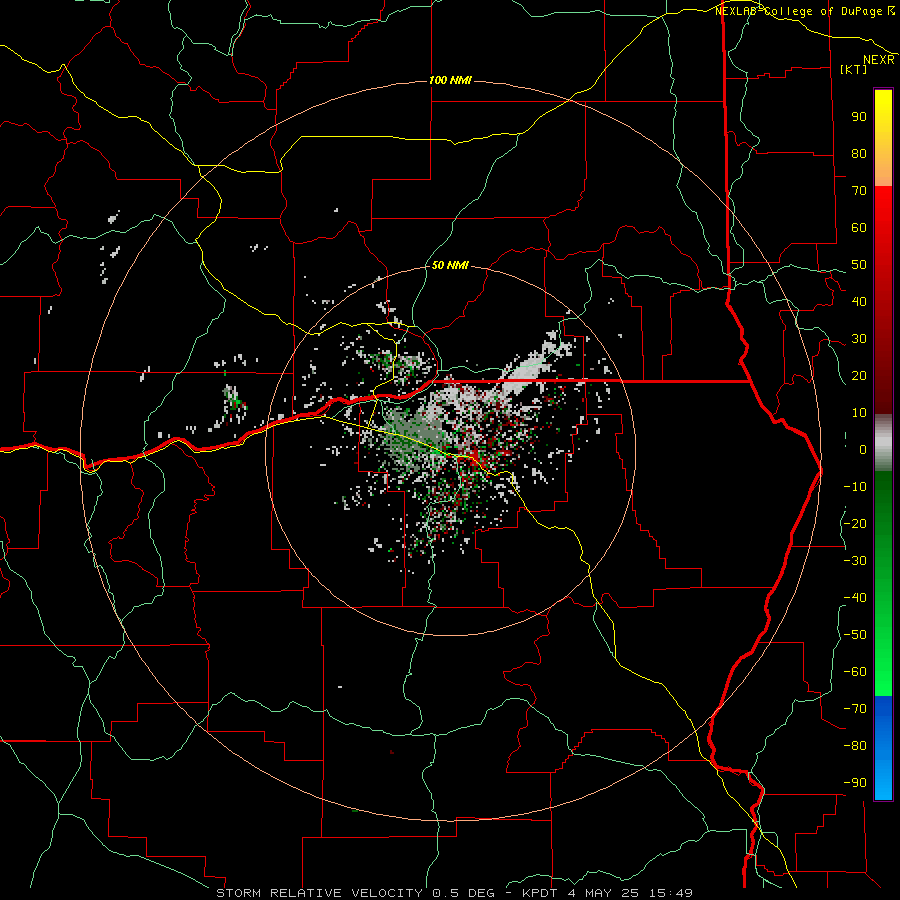Screen dimensions: 900x900
Task: Click the 20 value on velocity scale
Action: coord(859,375)
